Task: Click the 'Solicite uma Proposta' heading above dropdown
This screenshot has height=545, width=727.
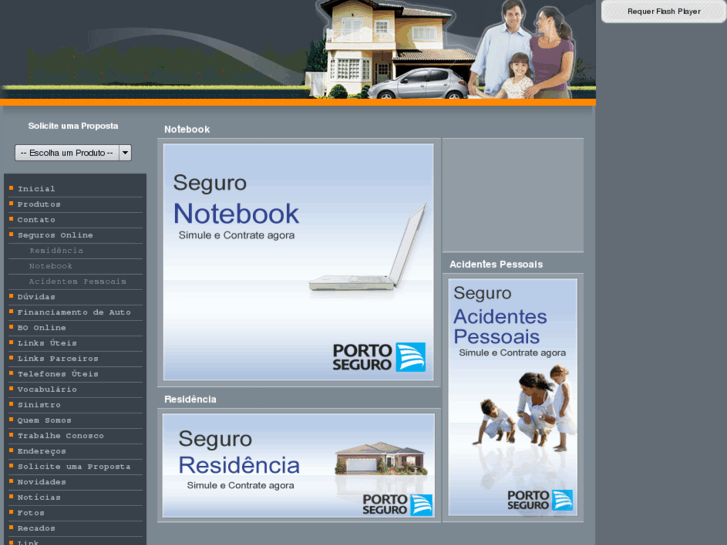Action: click(x=73, y=126)
